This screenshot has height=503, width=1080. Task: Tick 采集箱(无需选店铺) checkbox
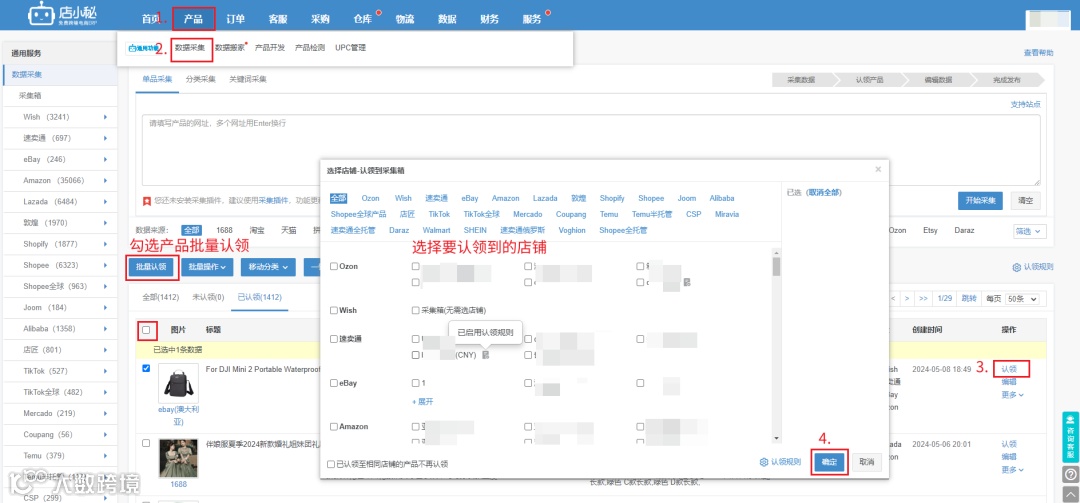tap(415, 311)
